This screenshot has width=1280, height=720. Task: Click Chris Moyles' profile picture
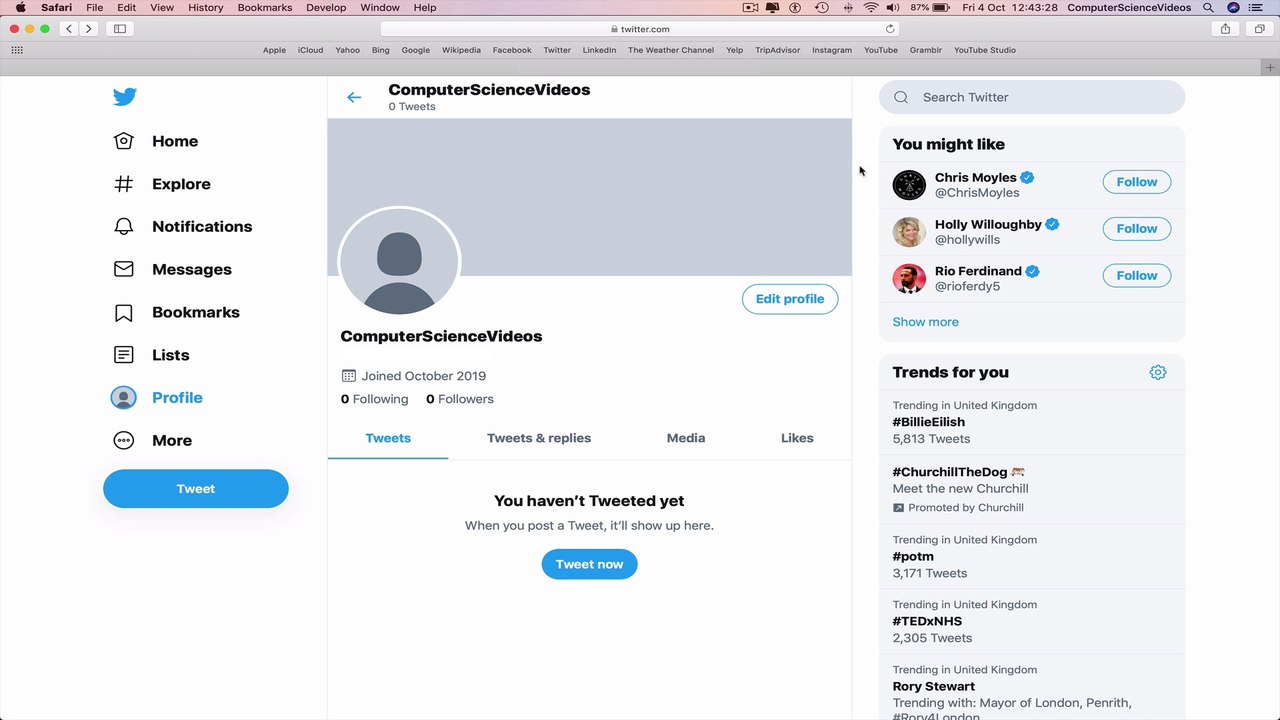(x=909, y=185)
